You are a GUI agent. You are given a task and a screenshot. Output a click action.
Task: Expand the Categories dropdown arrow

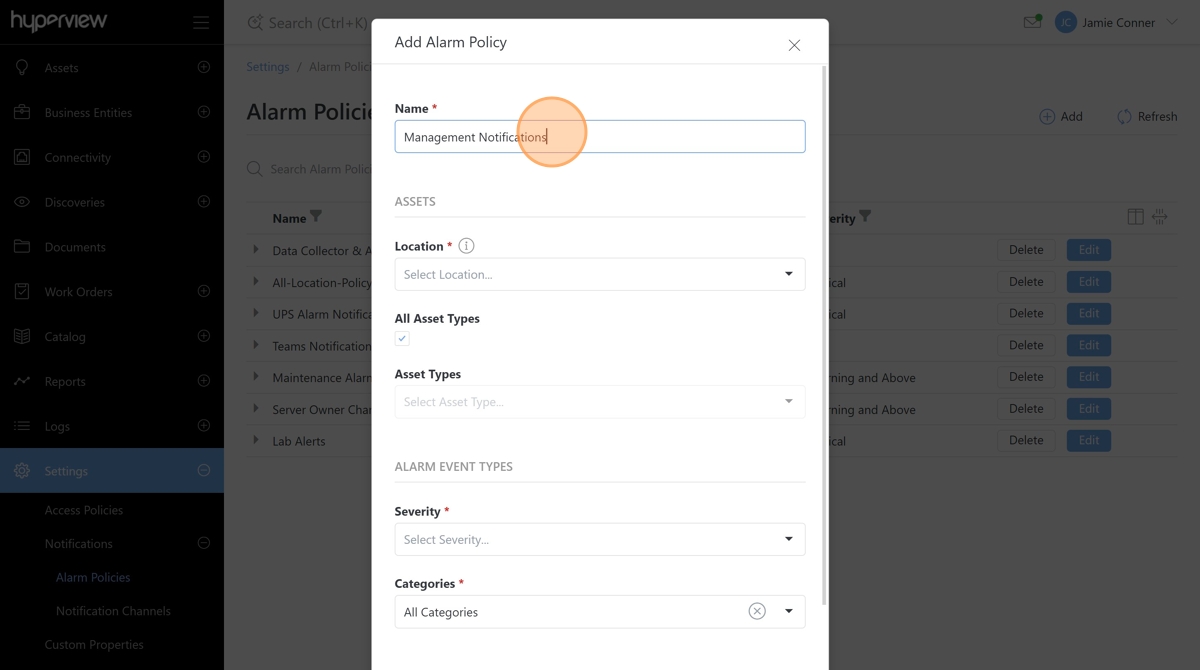(788, 611)
